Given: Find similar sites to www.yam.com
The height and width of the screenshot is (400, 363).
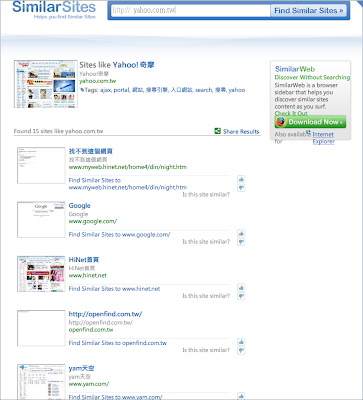Looking at the screenshot, I should 115,397.
